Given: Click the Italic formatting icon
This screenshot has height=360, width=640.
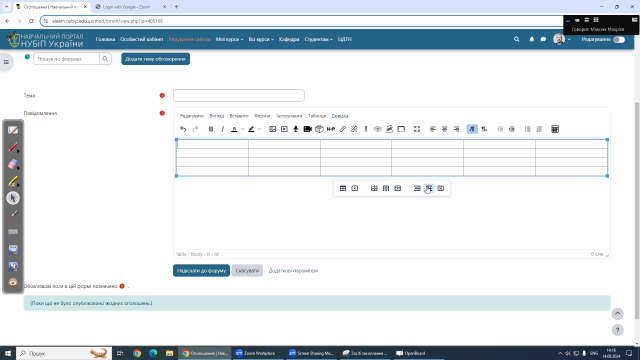Looking at the screenshot, I should coord(222,129).
